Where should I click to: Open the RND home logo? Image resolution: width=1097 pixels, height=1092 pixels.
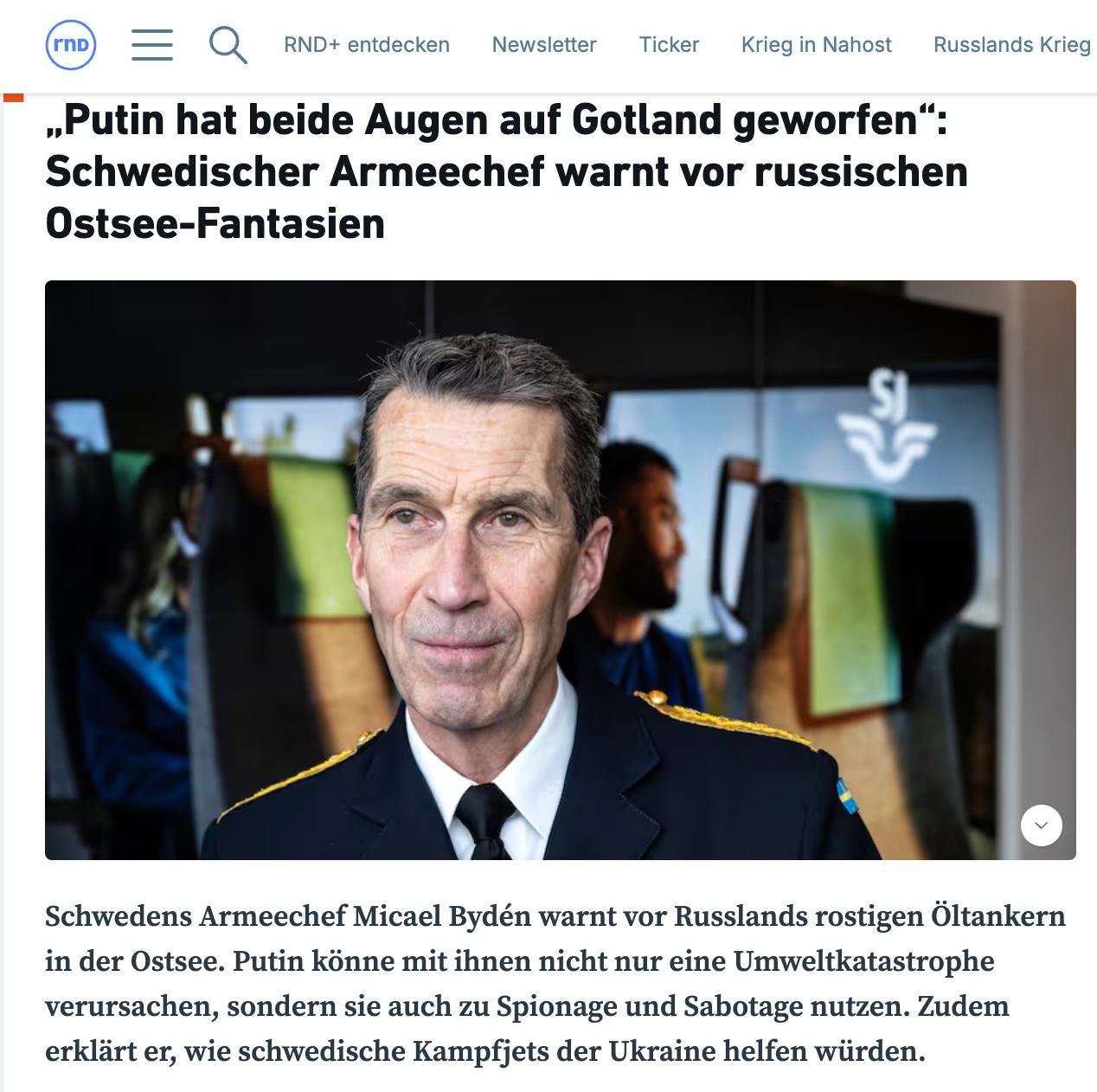pyautogui.click(x=71, y=44)
